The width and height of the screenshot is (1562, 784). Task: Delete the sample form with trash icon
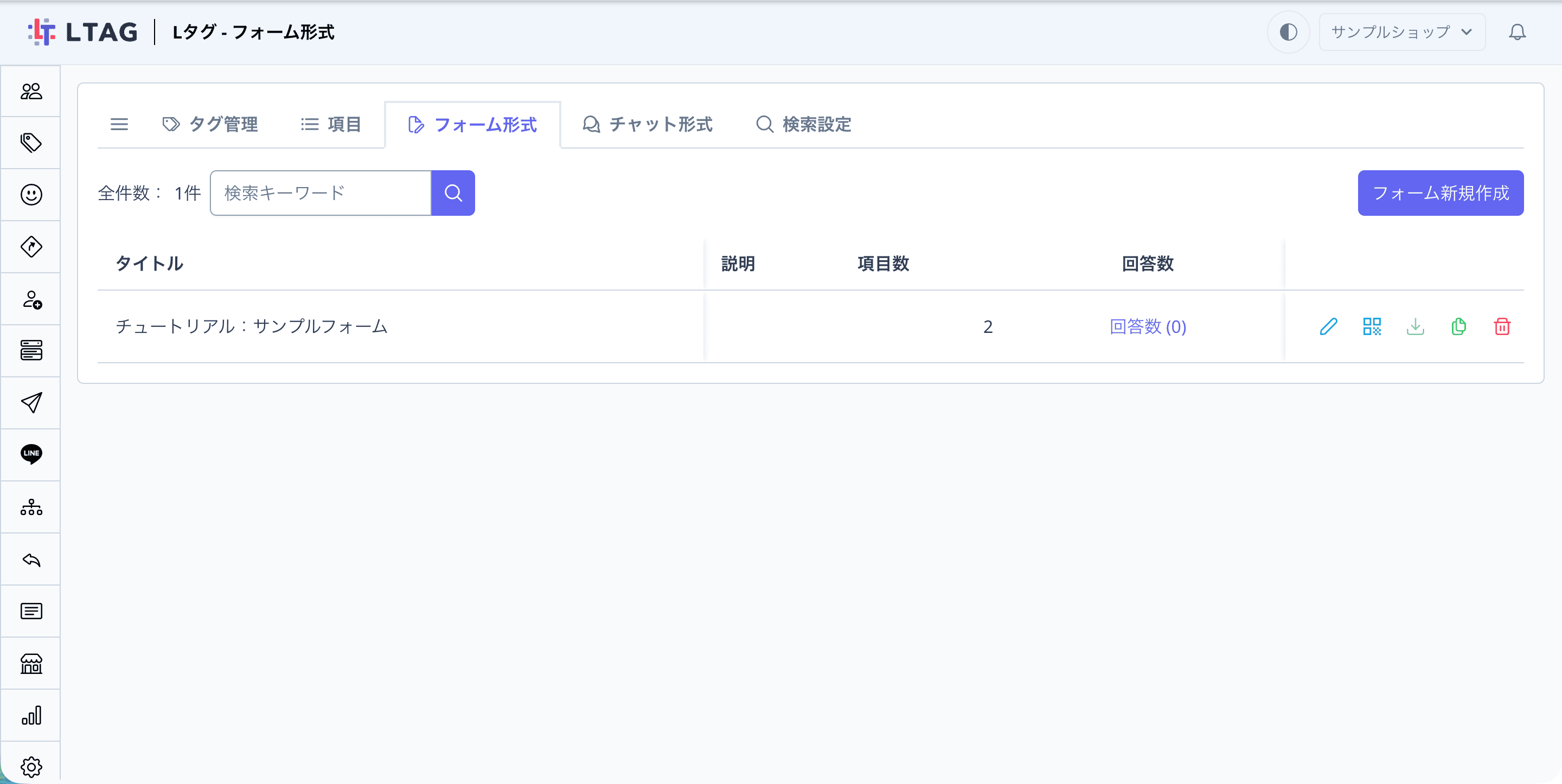(1502, 327)
